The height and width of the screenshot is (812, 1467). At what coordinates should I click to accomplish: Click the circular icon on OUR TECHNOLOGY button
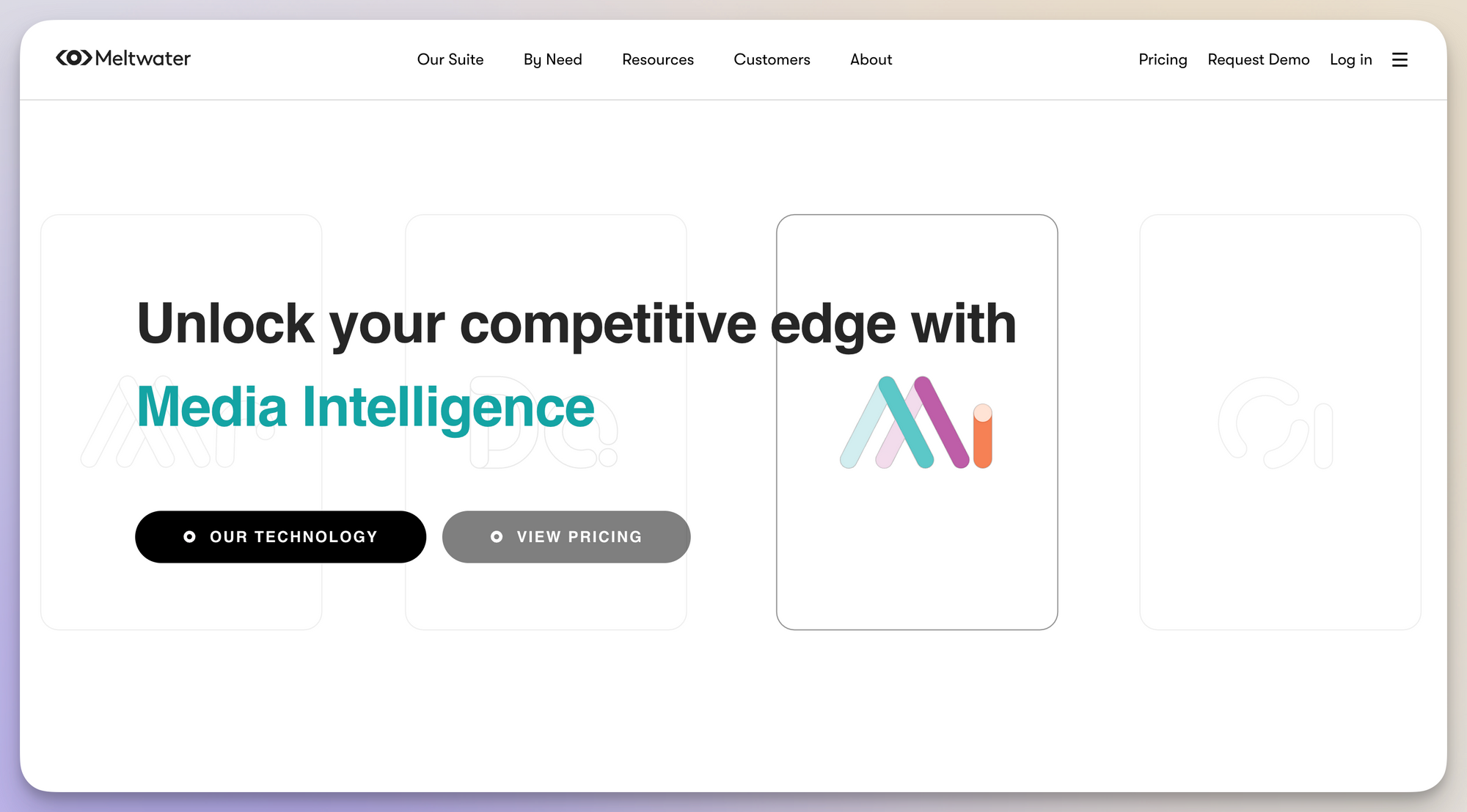[x=191, y=536]
